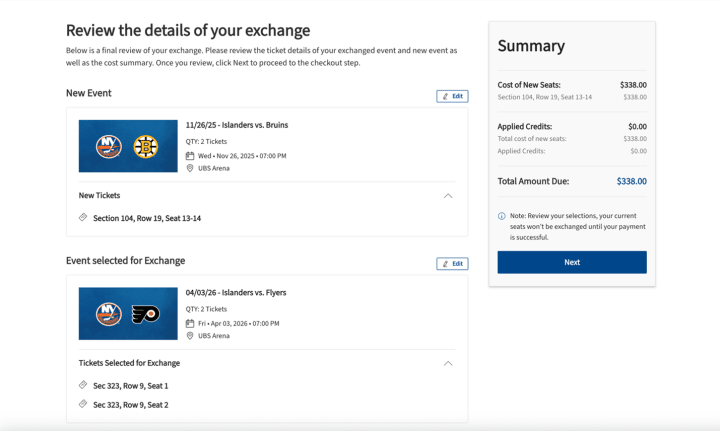Viewport: 720px width, 431px height.
Task: Edit the Event selected for Exchange
Action: click(x=452, y=264)
